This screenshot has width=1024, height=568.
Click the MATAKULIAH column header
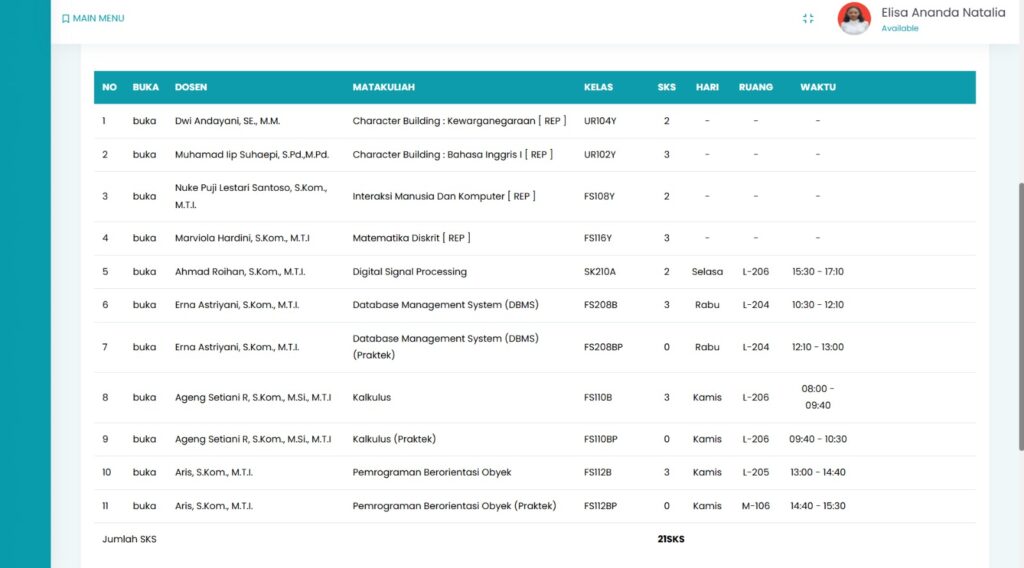[383, 87]
